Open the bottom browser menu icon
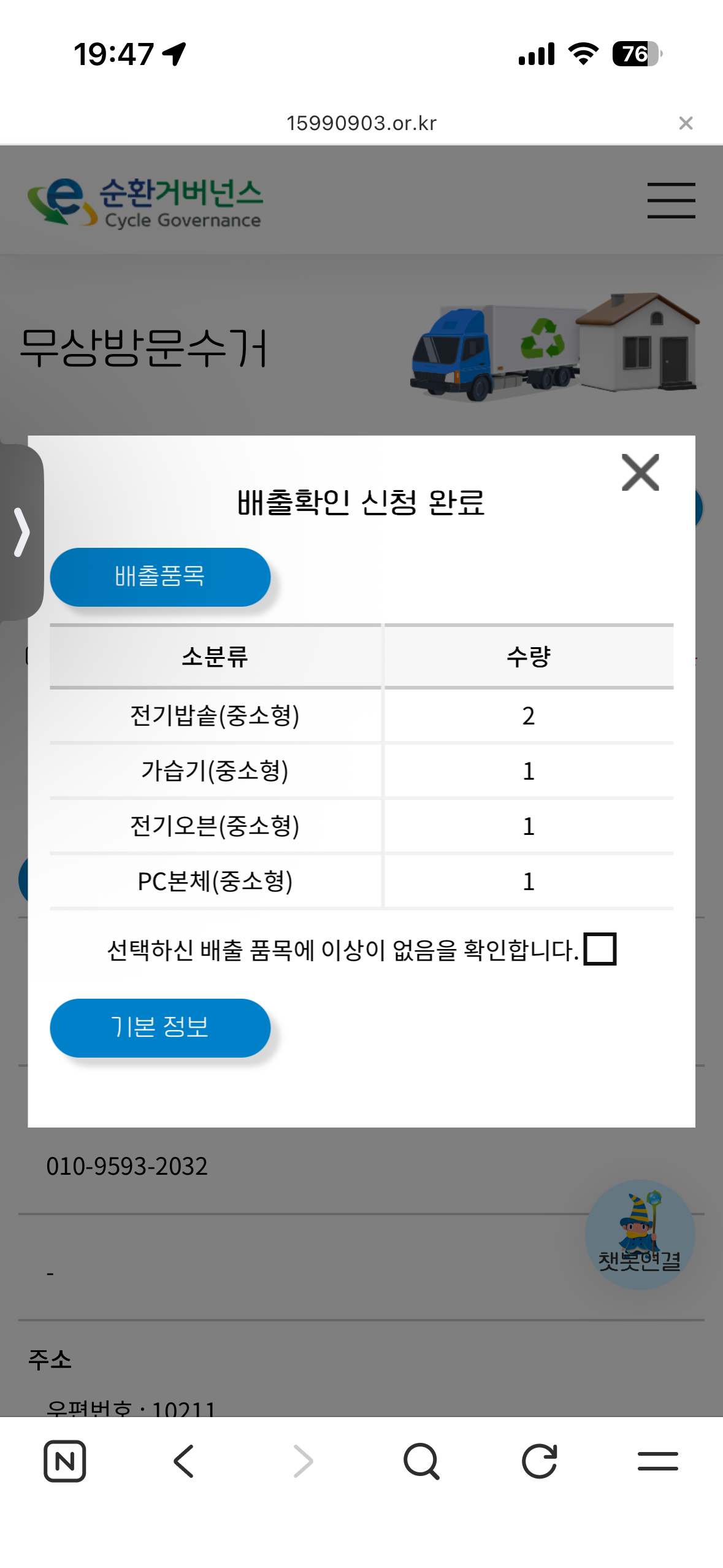The height and width of the screenshot is (1568, 723). click(657, 1461)
